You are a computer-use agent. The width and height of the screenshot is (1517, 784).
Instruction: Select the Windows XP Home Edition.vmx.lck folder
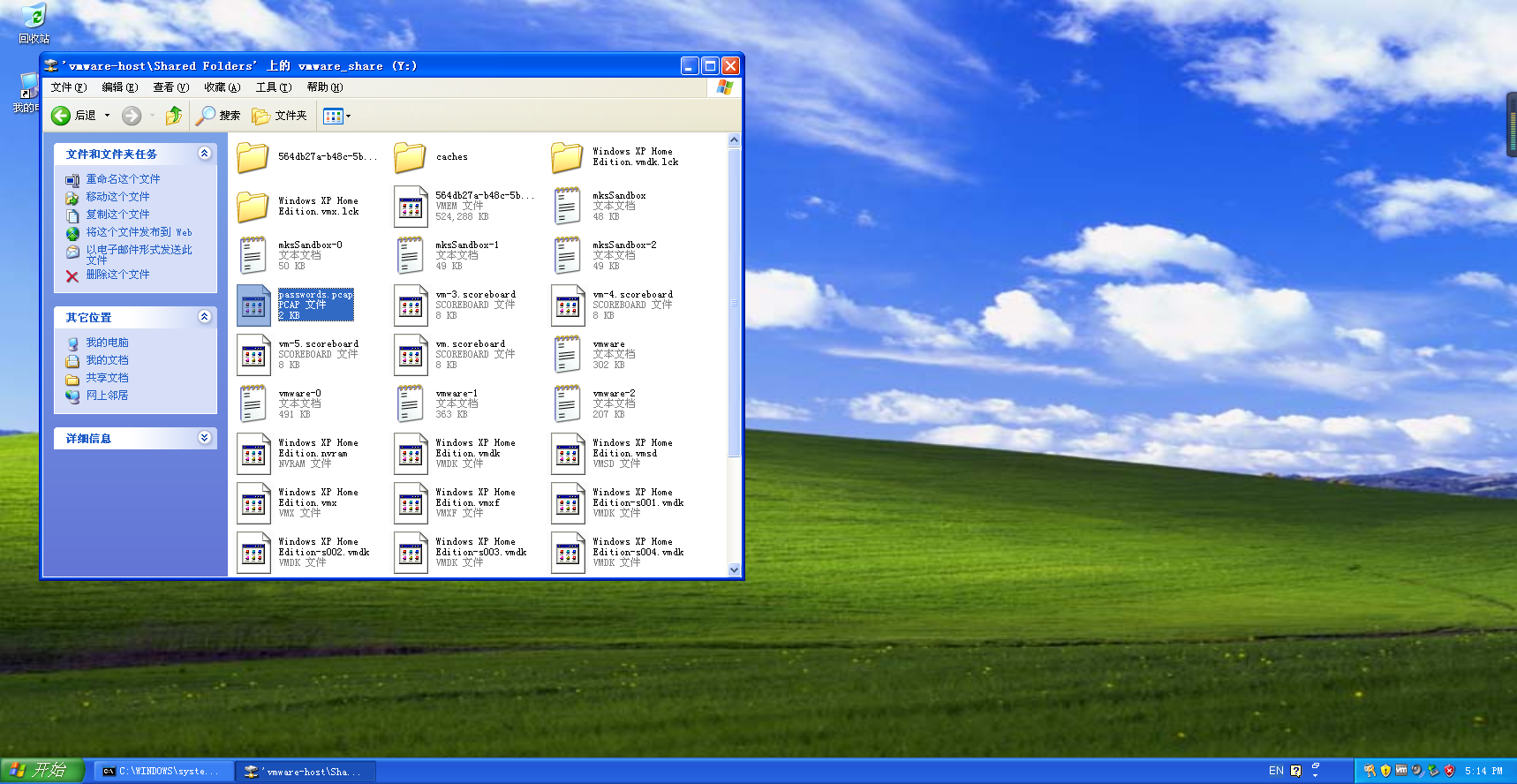298,207
